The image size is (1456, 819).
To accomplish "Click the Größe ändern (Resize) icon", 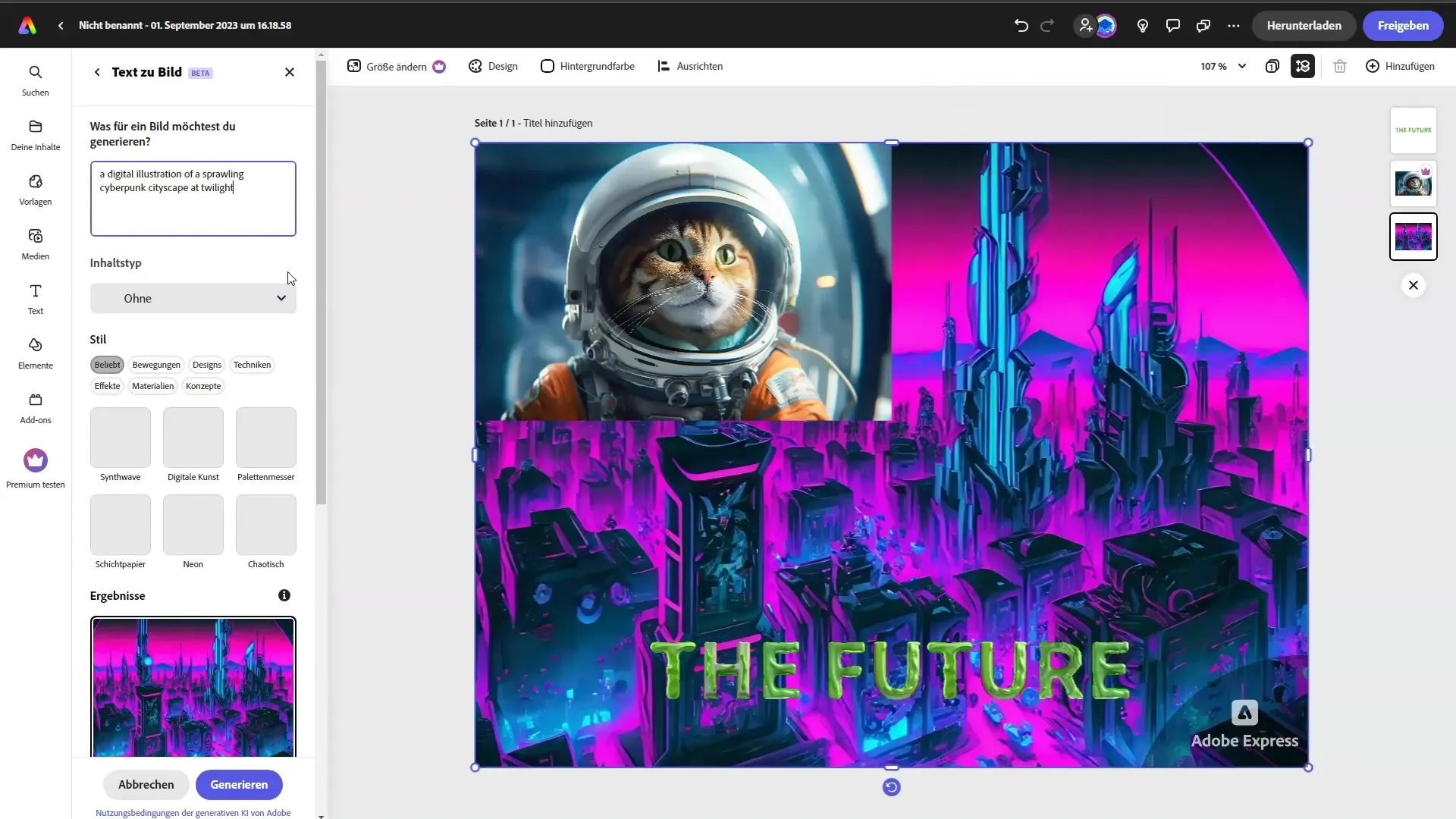I will tap(354, 66).
